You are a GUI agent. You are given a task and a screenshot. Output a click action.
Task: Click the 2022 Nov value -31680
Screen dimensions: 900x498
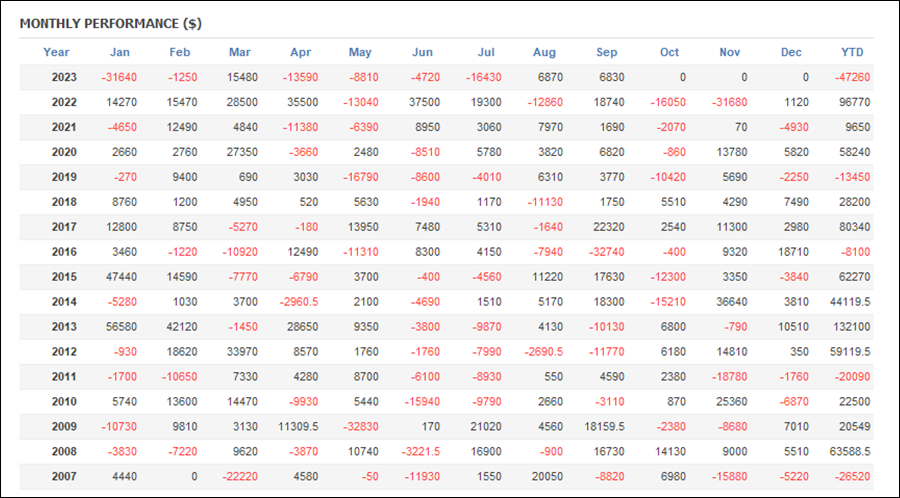tap(729, 103)
